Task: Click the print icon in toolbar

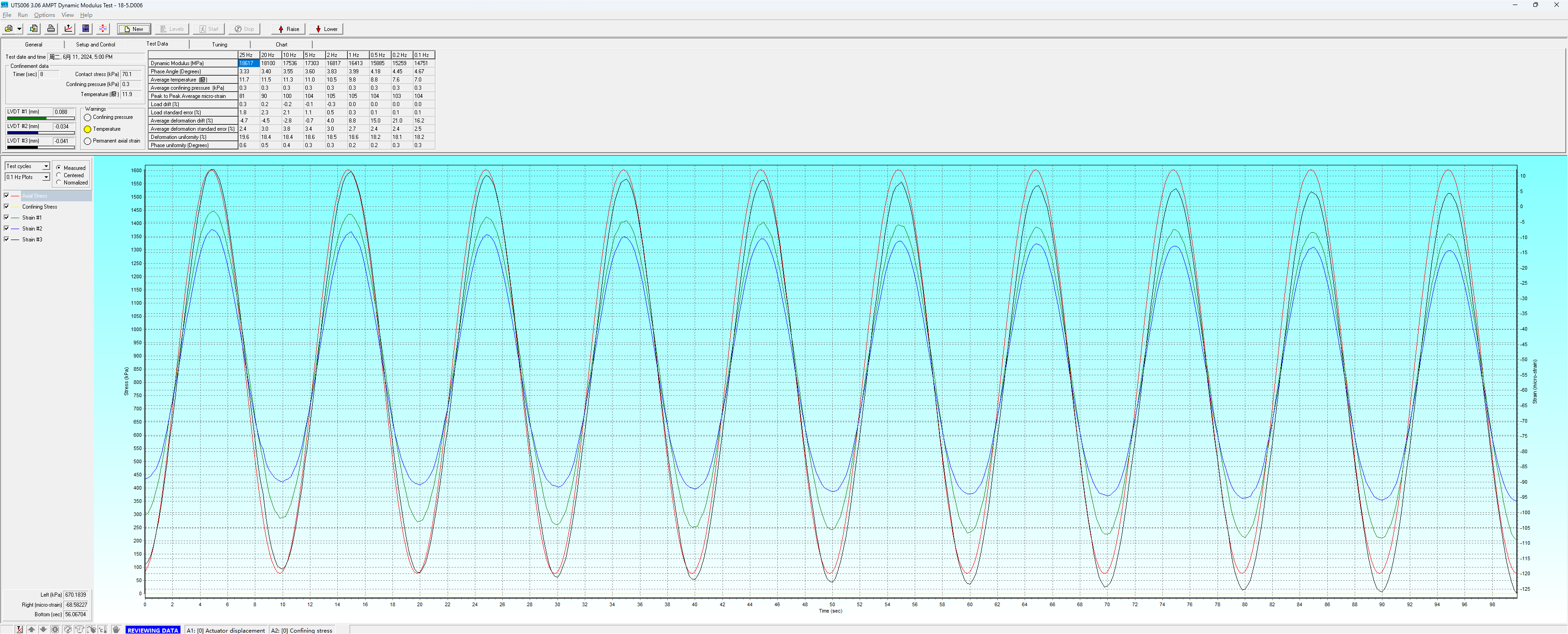Action: 51,29
